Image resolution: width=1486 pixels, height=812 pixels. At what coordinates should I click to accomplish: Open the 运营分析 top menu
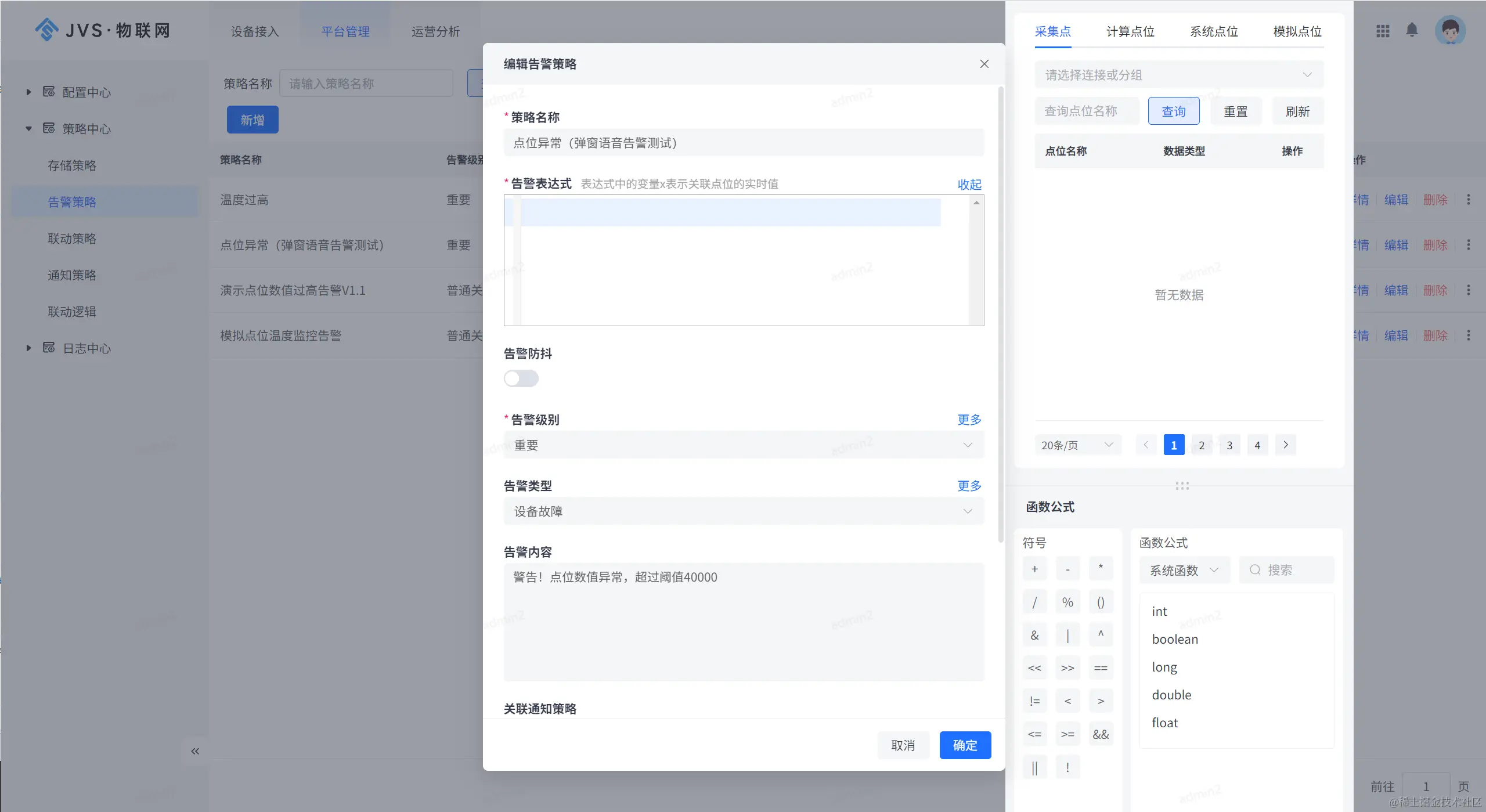435,31
